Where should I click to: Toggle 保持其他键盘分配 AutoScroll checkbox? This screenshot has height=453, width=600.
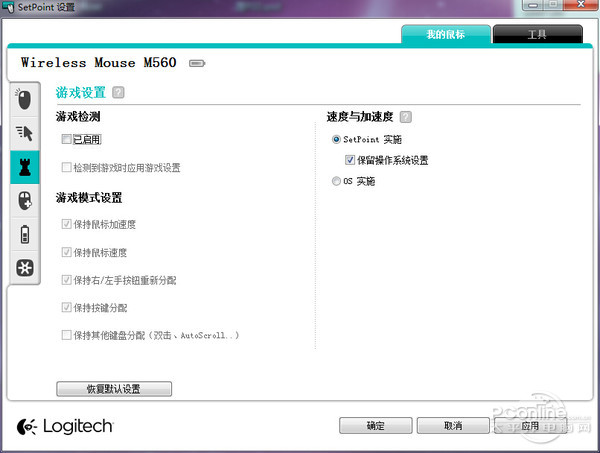(x=67, y=335)
